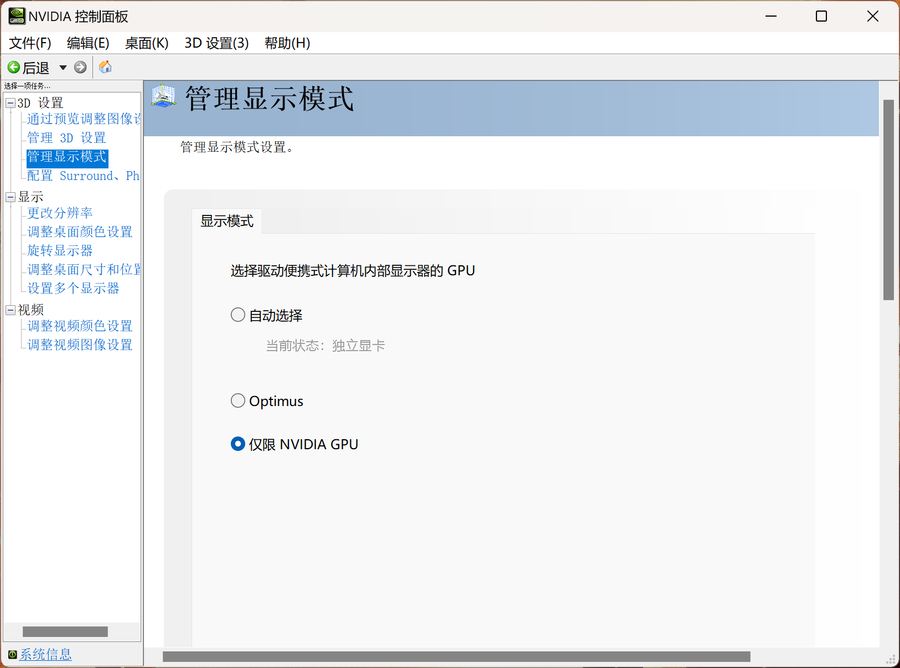Image resolution: width=900 pixels, height=668 pixels.
Task: Click the green Back arrow icon
Action: [13, 68]
